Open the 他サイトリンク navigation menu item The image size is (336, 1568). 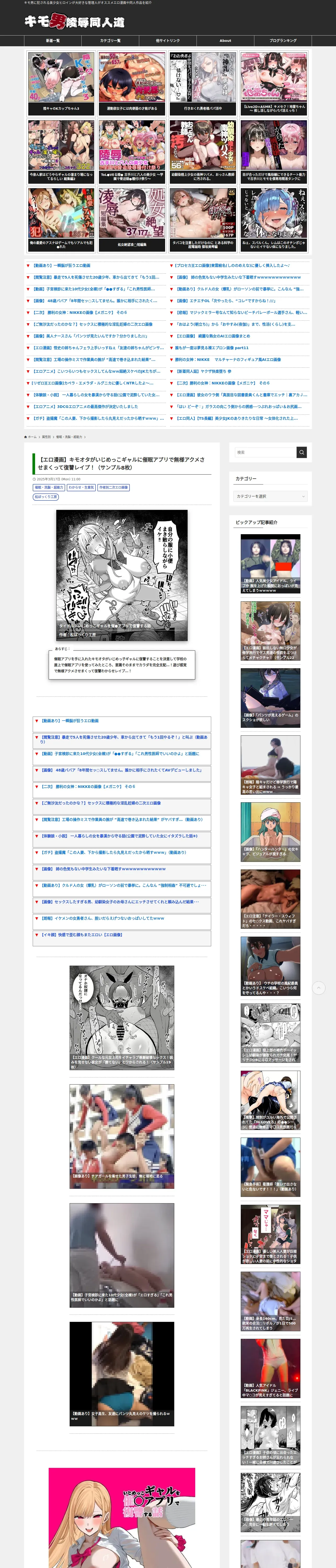[x=168, y=41]
